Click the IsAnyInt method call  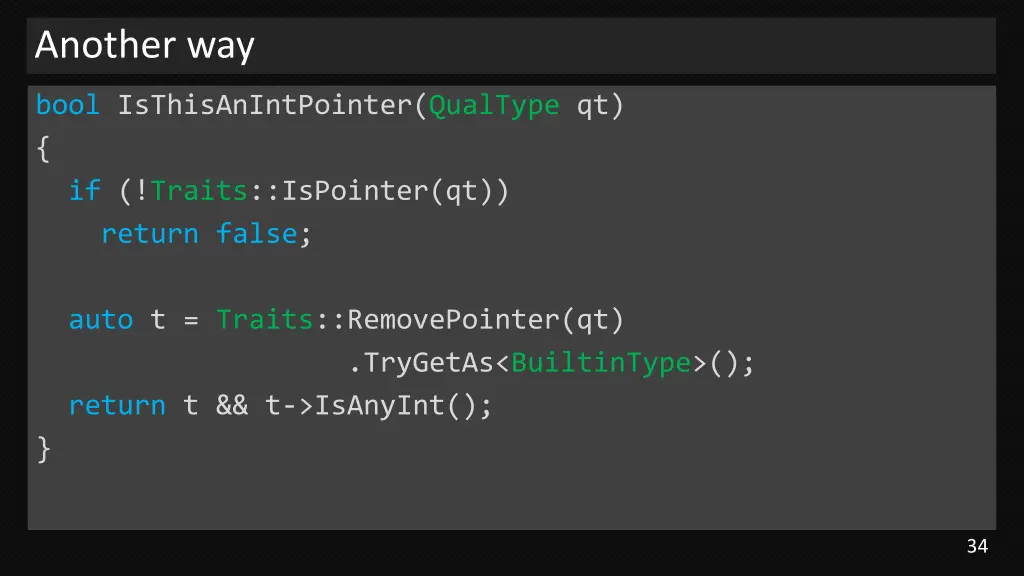pyautogui.click(x=387, y=406)
